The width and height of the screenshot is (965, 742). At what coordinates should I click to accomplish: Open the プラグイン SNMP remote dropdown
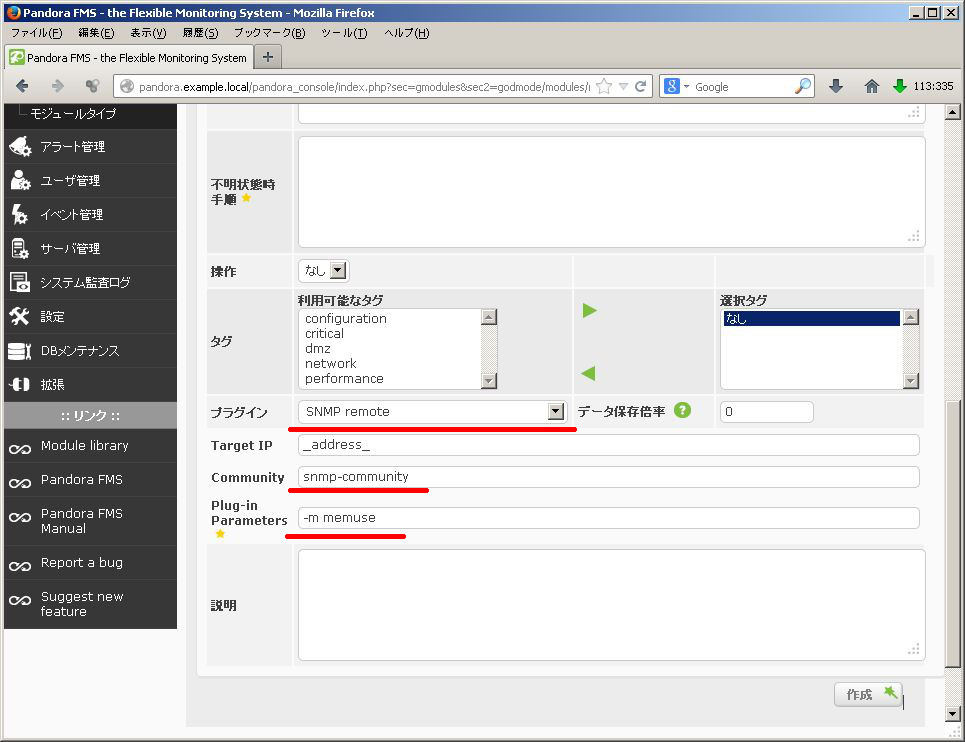tap(432, 412)
